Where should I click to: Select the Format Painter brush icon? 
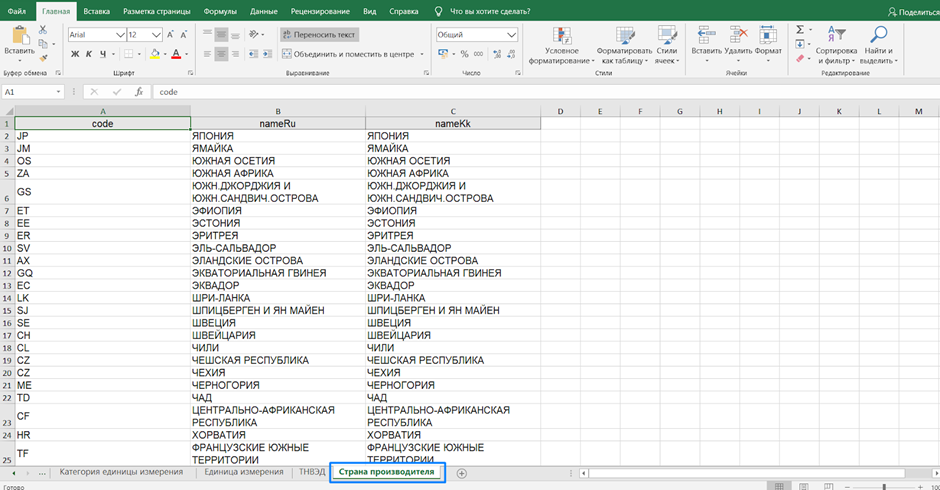pyautogui.click(x=43, y=58)
